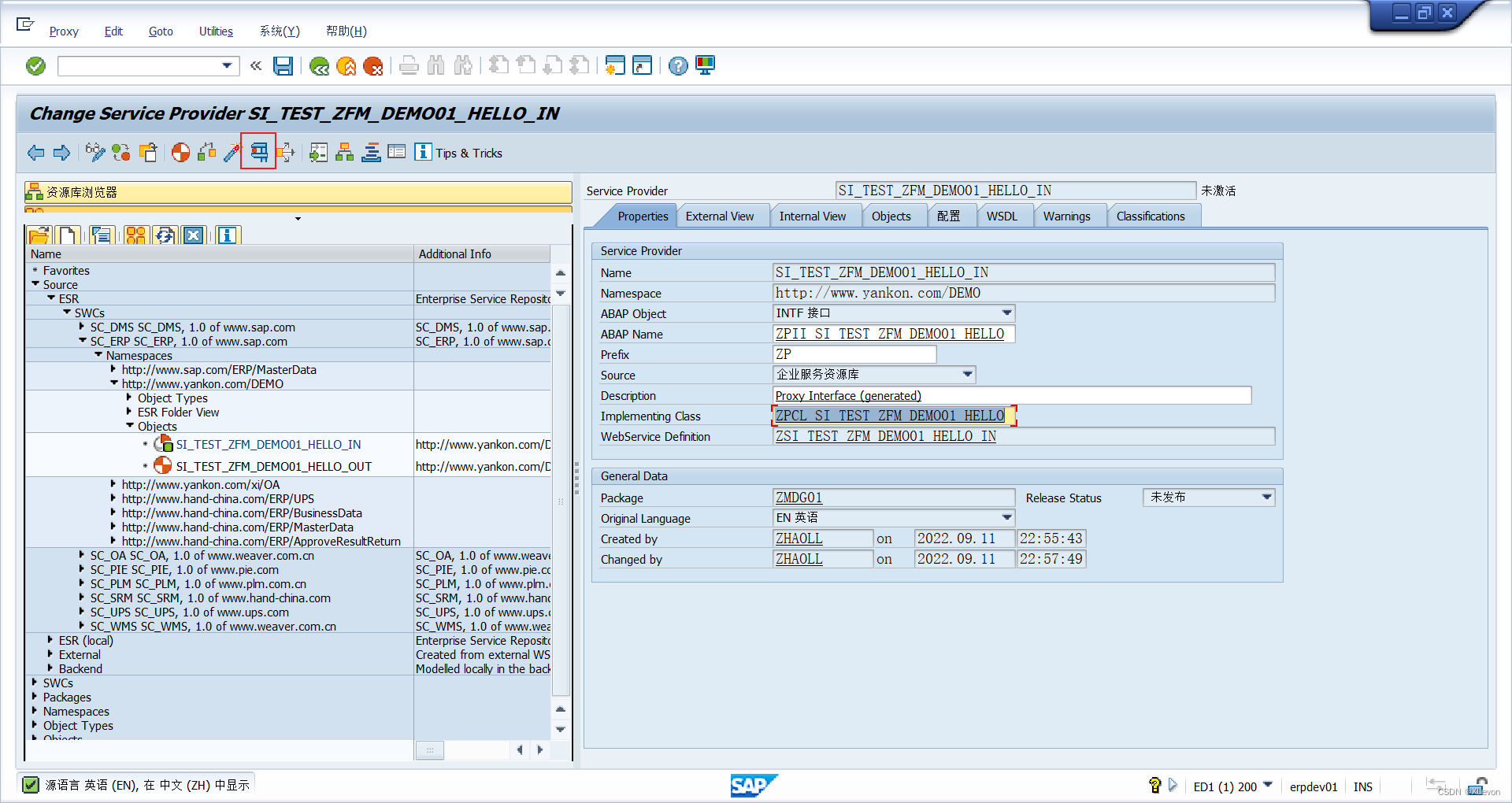Click the green Back icon in the standard toolbar
This screenshot has width=1512, height=803.
[319, 66]
